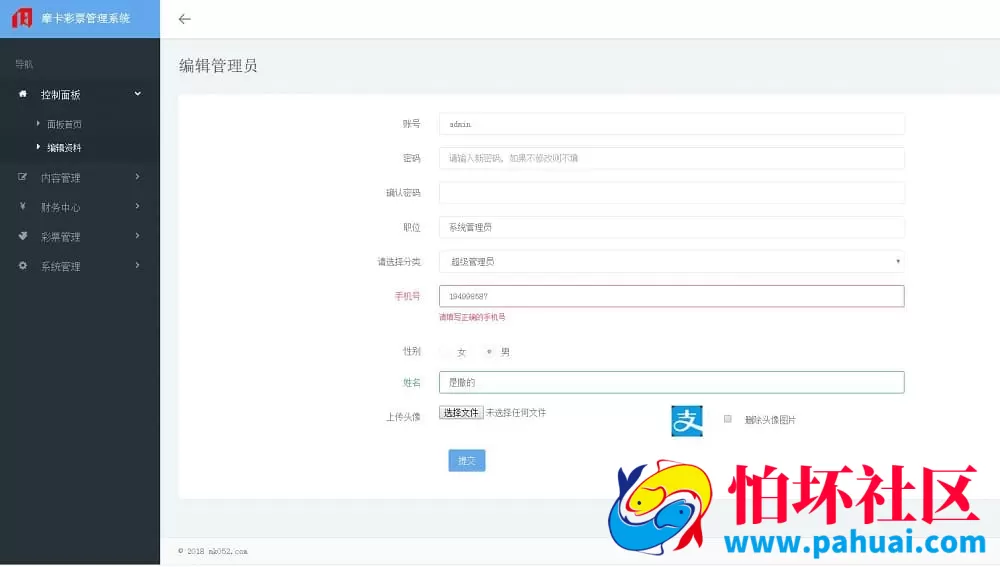
Task: Click the gear icon beside 系统管理
Action: pyautogui.click(x=23, y=265)
